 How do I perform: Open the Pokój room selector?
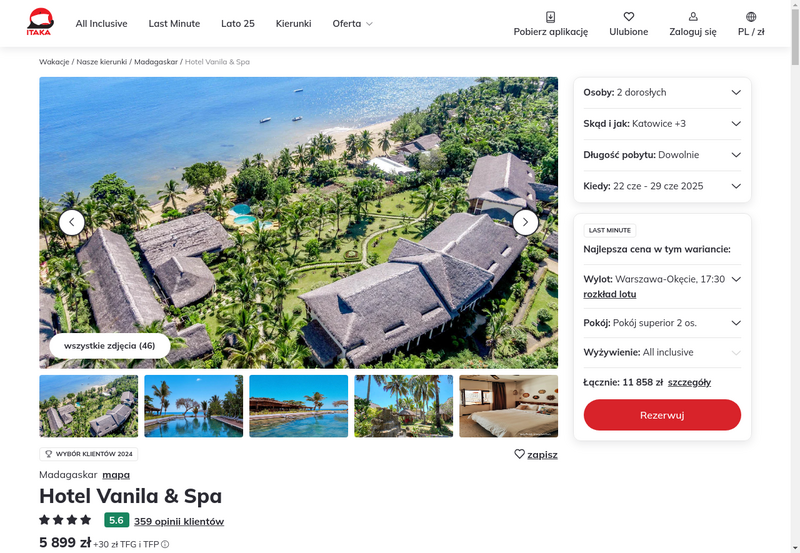coord(662,323)
